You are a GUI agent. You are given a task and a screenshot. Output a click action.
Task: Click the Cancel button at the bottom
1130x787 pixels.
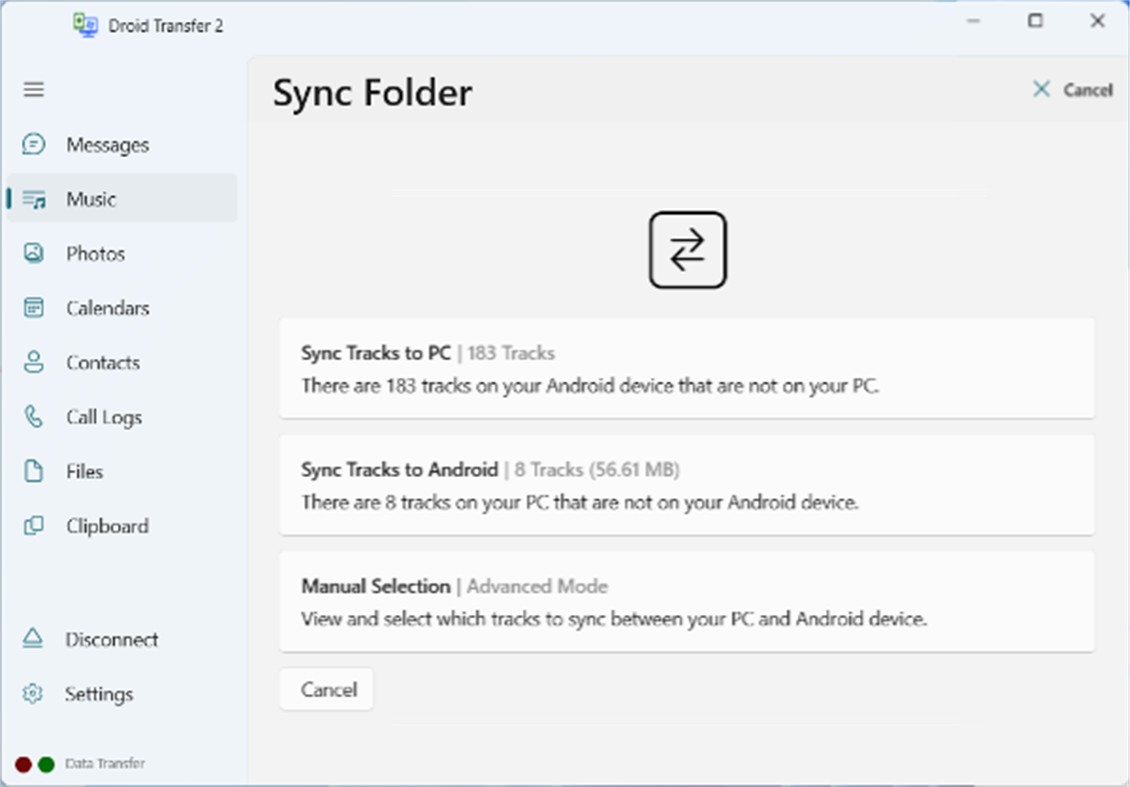pos(326,689)
